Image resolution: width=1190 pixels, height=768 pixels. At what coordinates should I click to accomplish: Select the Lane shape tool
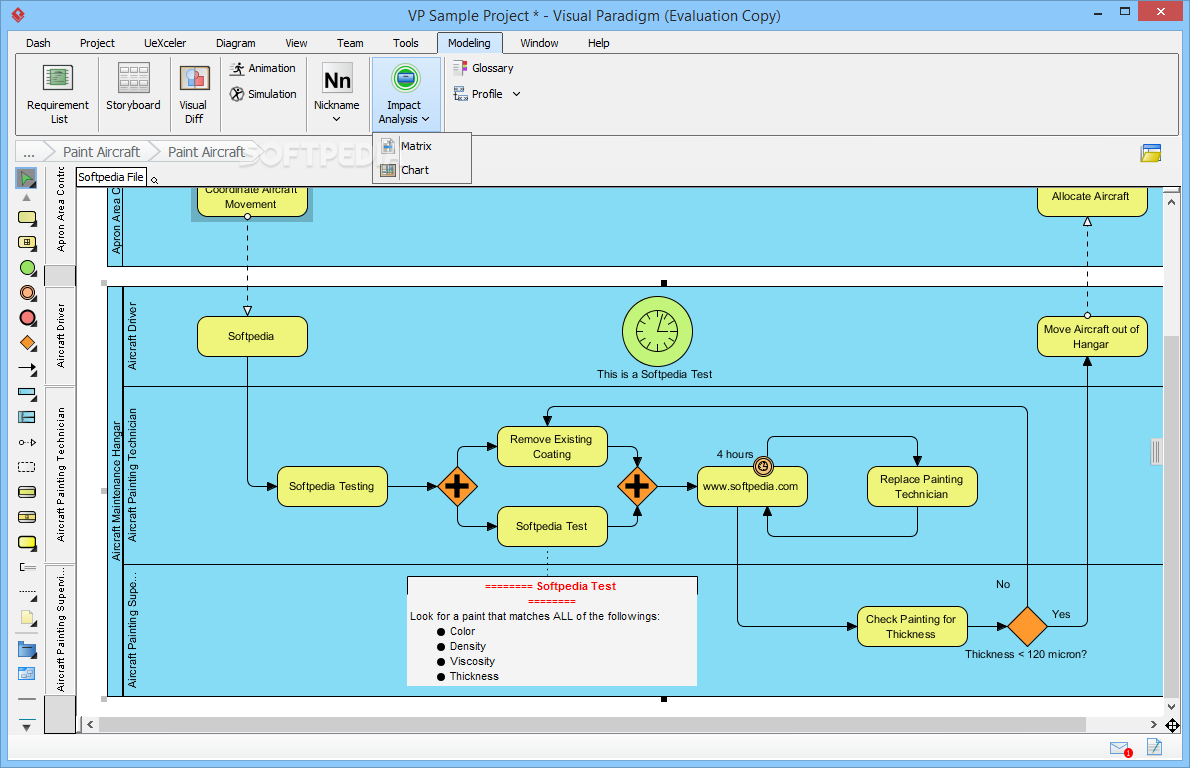pyautogui.click(x=27, y=417)
